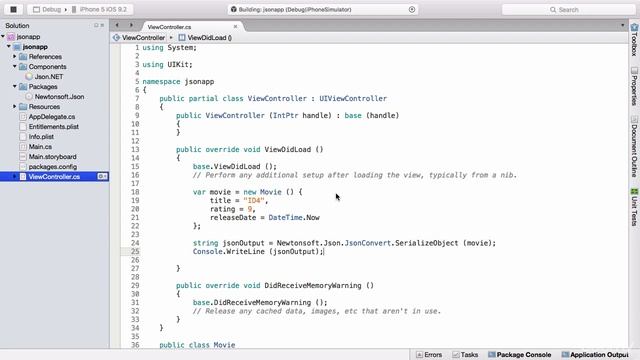Collapse the jsonapp project node

[x=9, y=47]
